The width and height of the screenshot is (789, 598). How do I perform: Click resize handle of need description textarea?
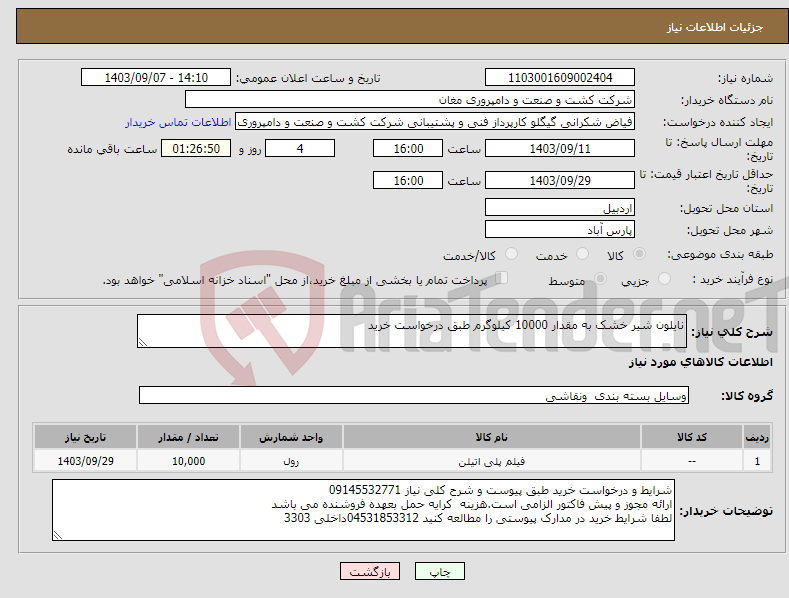point(142,343)
